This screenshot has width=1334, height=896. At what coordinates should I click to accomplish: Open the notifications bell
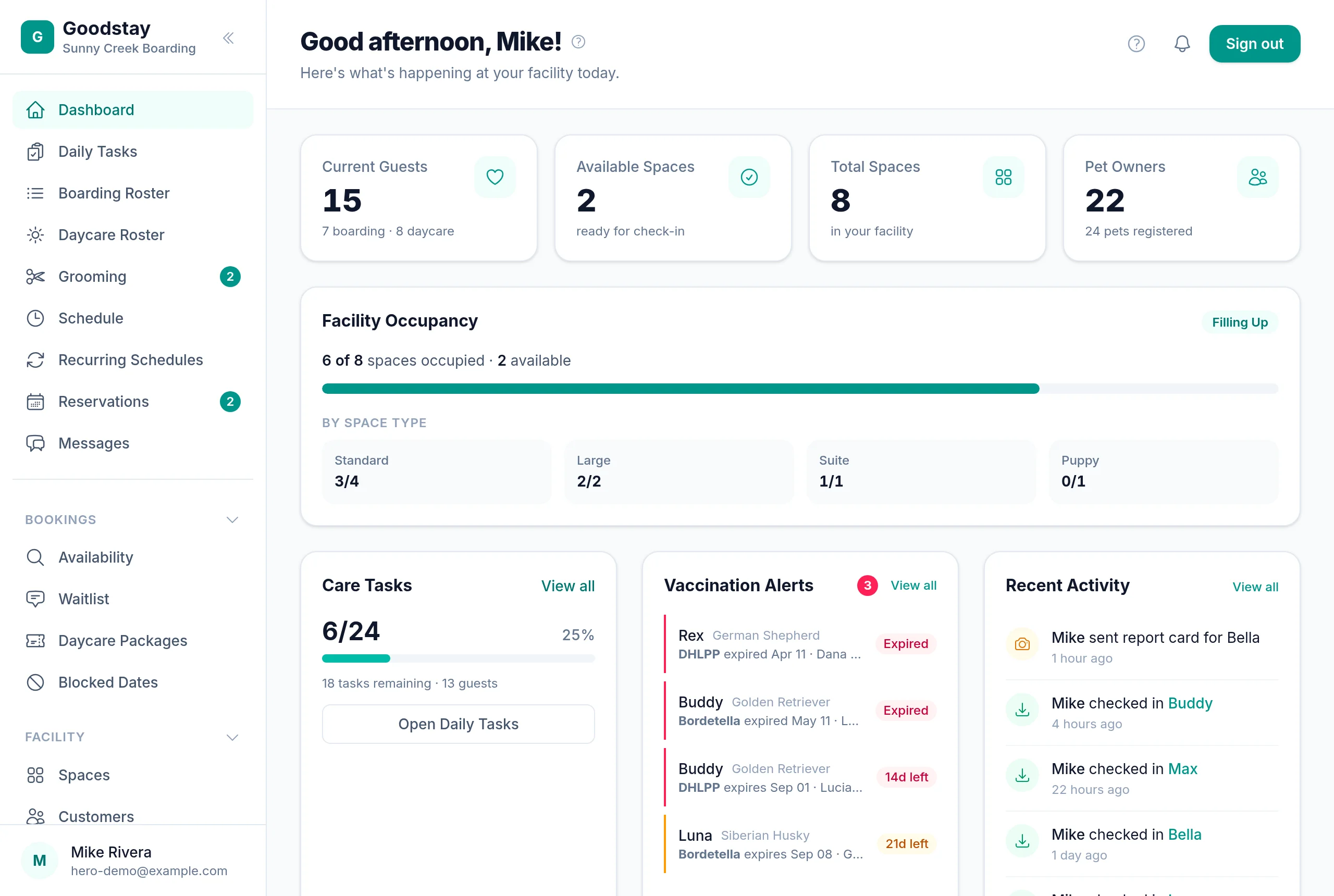tap(1182, 44)
